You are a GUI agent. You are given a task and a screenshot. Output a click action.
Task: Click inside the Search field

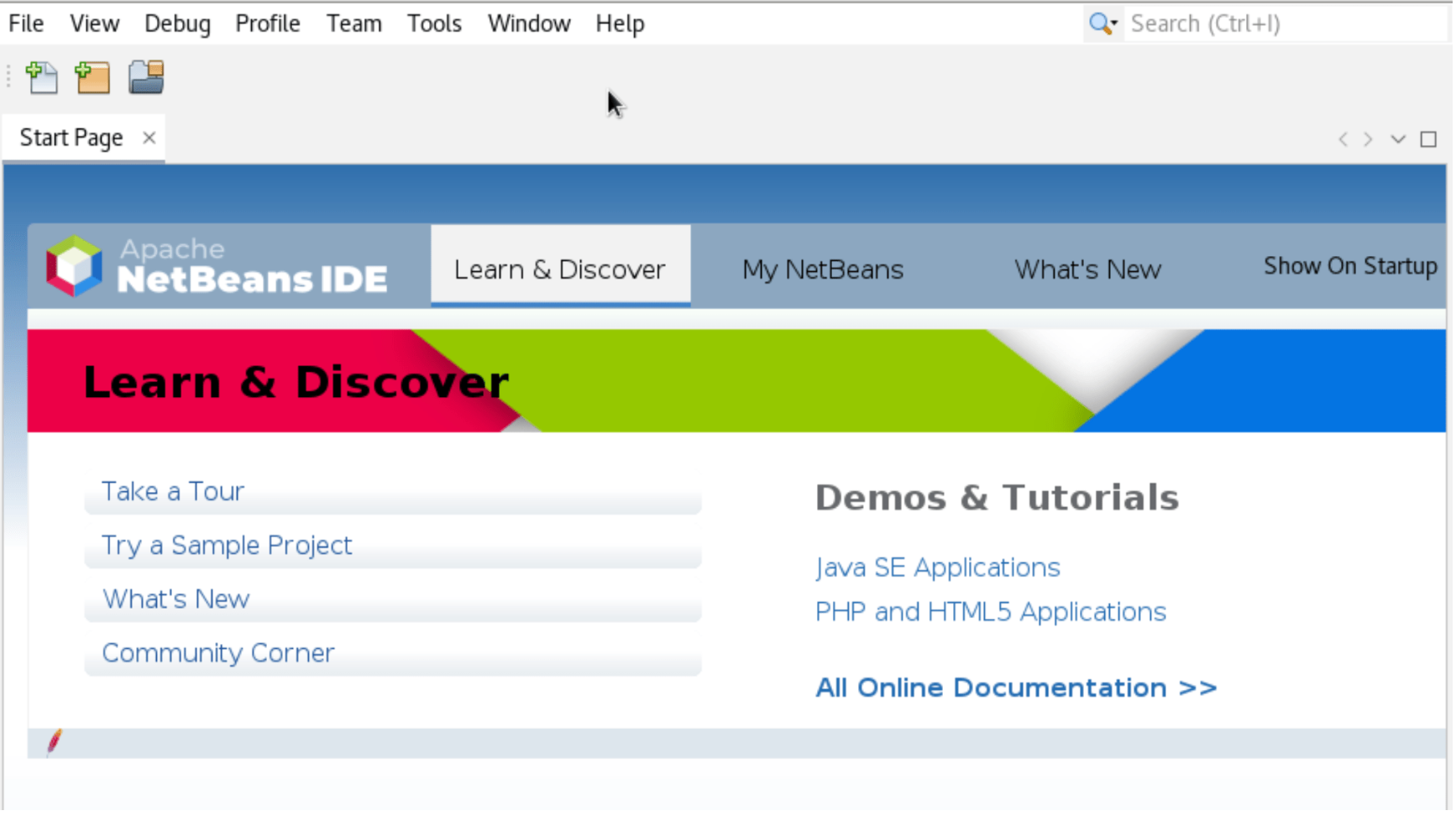tap(1243, 24)
